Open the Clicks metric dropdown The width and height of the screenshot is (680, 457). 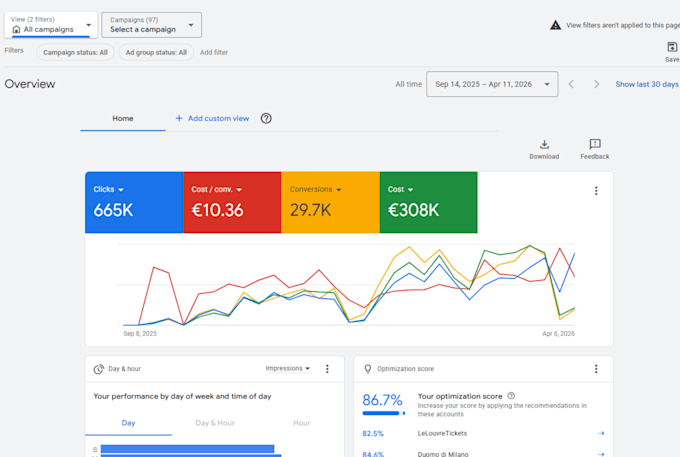click(x=108, y=189)
